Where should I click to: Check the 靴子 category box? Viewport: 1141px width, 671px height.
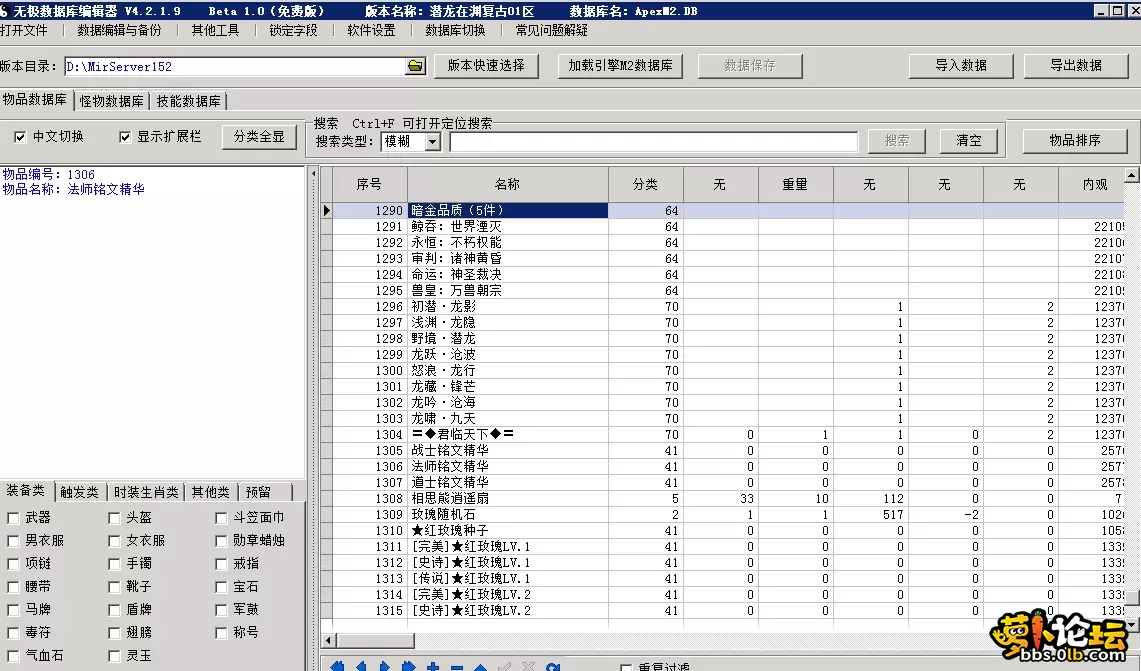(114, 587)
